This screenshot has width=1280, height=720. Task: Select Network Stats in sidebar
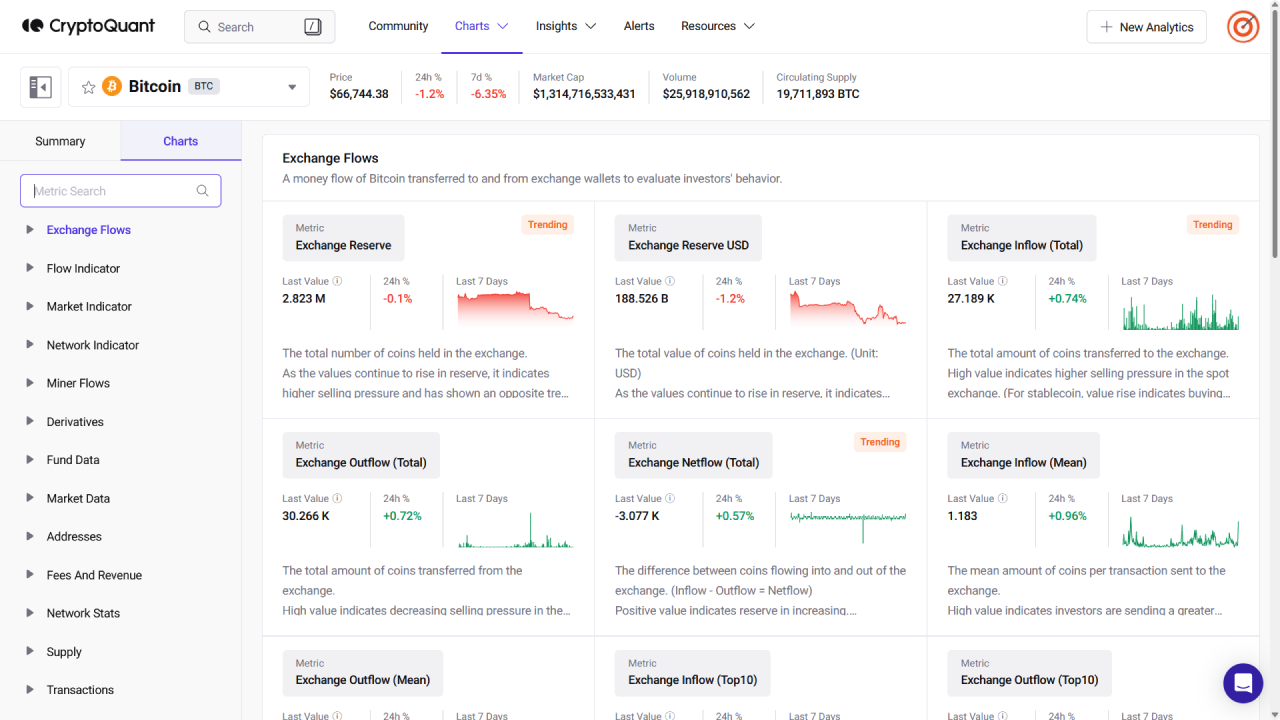83,613
